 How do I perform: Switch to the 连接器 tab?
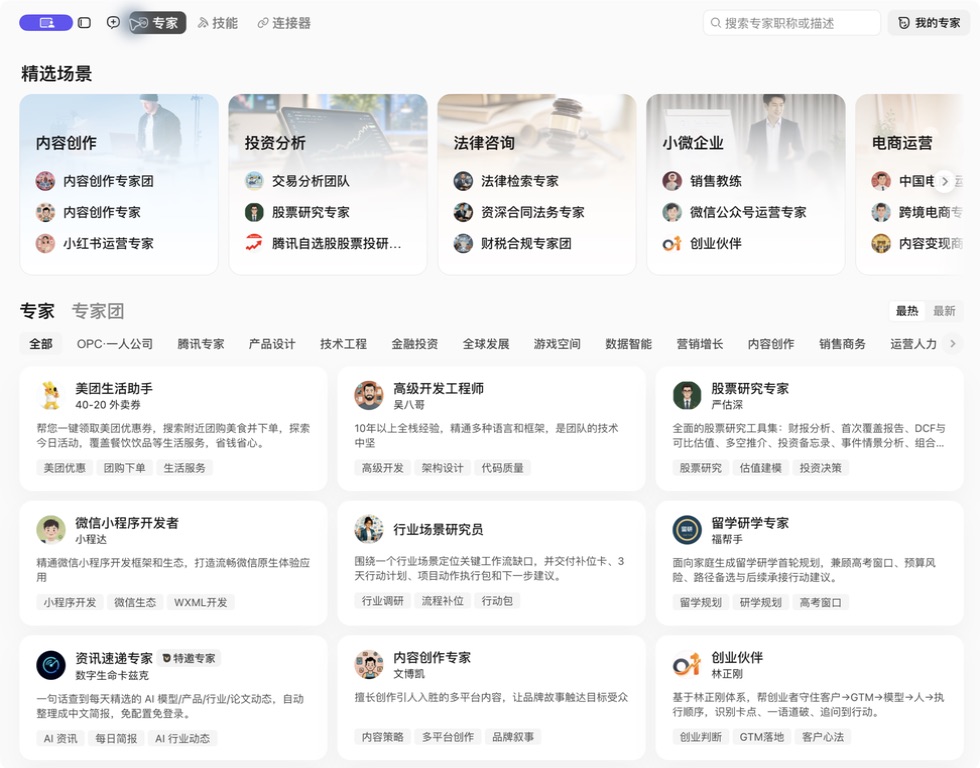(x=284, y=23)
